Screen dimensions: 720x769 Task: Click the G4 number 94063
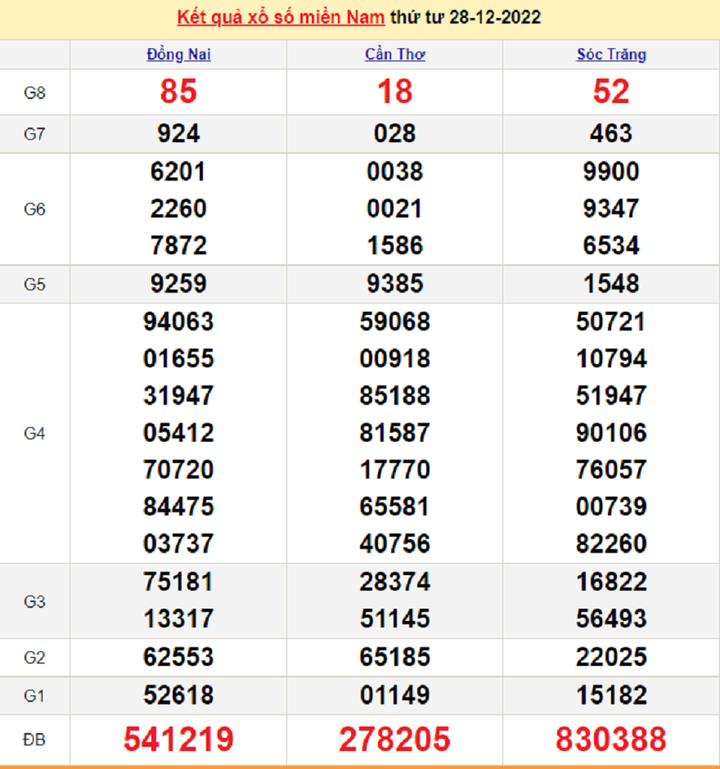(x=178, y=322)
